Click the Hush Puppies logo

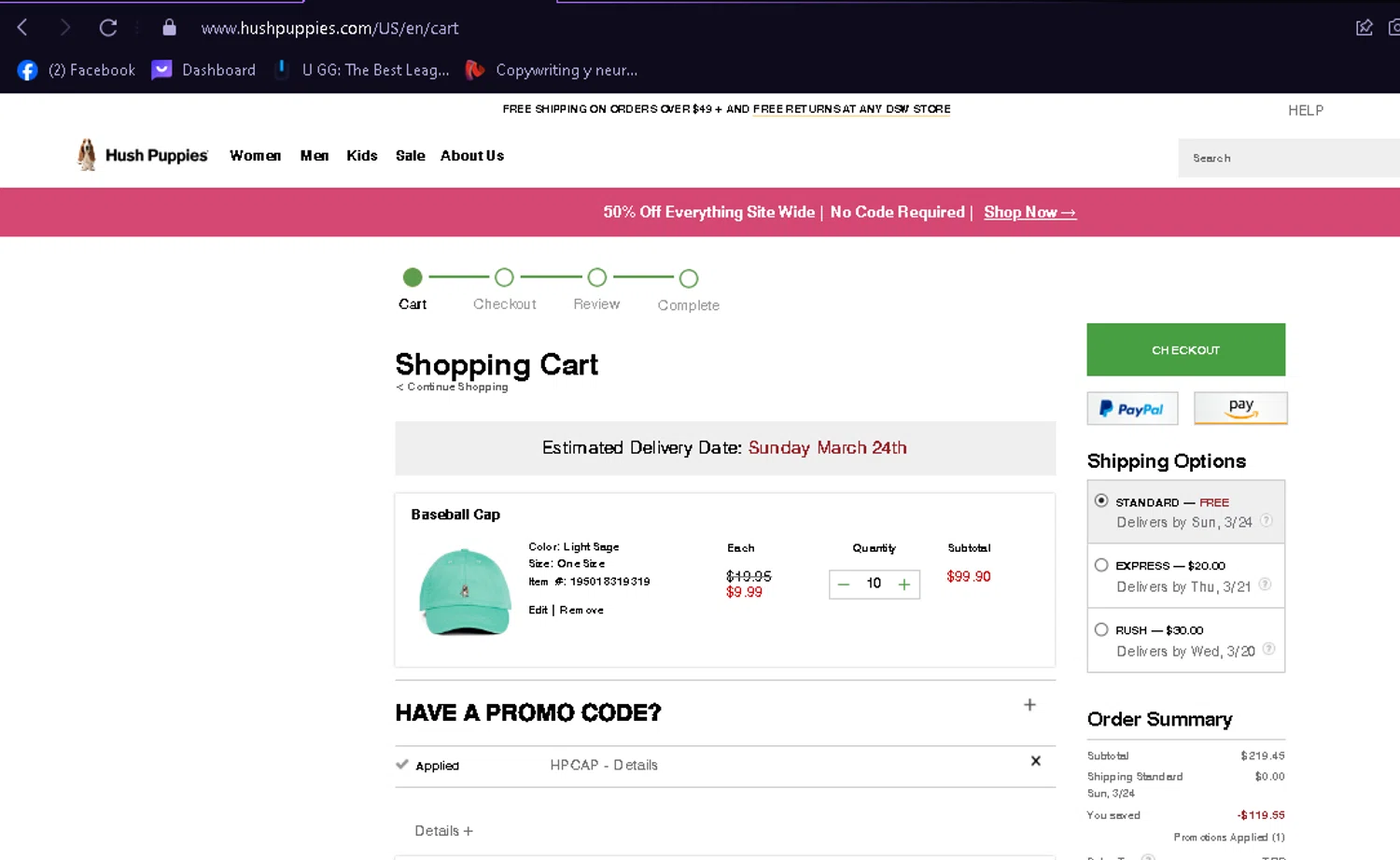(142, 155)
